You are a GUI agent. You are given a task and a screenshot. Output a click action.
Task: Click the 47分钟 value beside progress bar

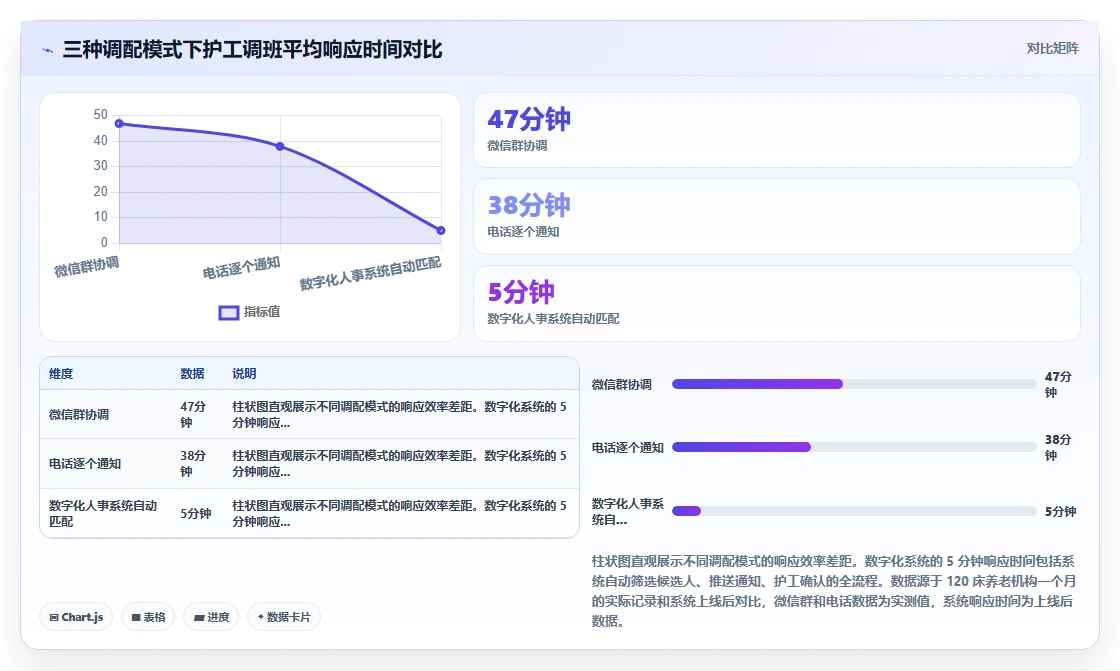pyautogui.click(x=1058, y=384)
